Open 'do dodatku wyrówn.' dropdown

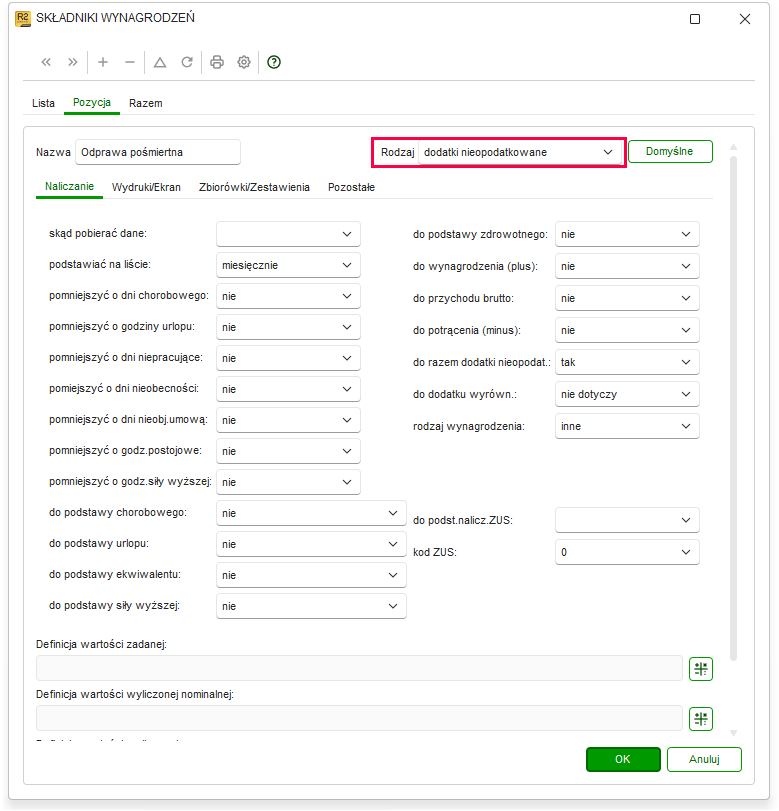pyautogui.click(x=627, y=394)
